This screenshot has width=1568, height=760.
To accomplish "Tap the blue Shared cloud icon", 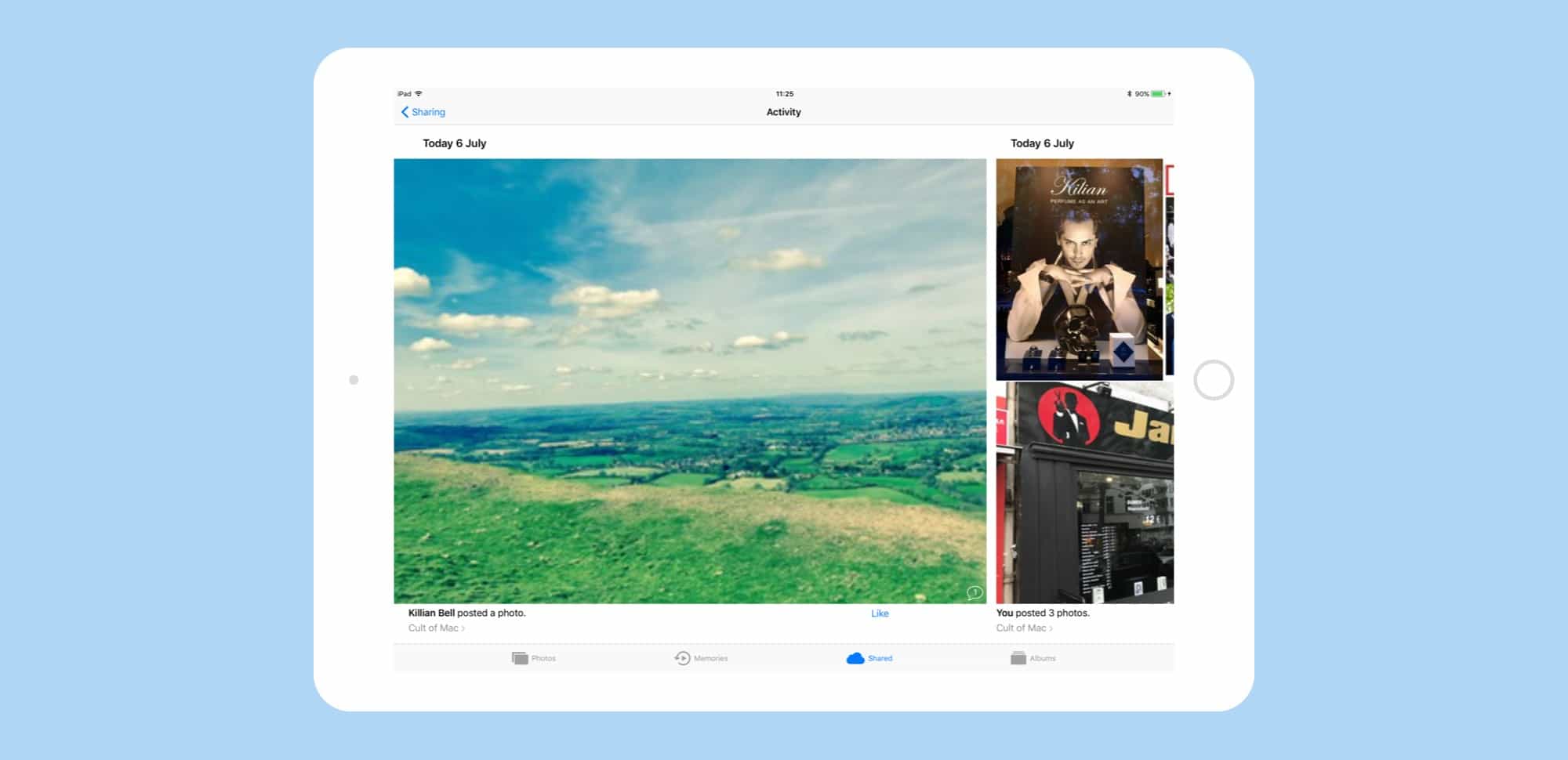I will (856, 658).
